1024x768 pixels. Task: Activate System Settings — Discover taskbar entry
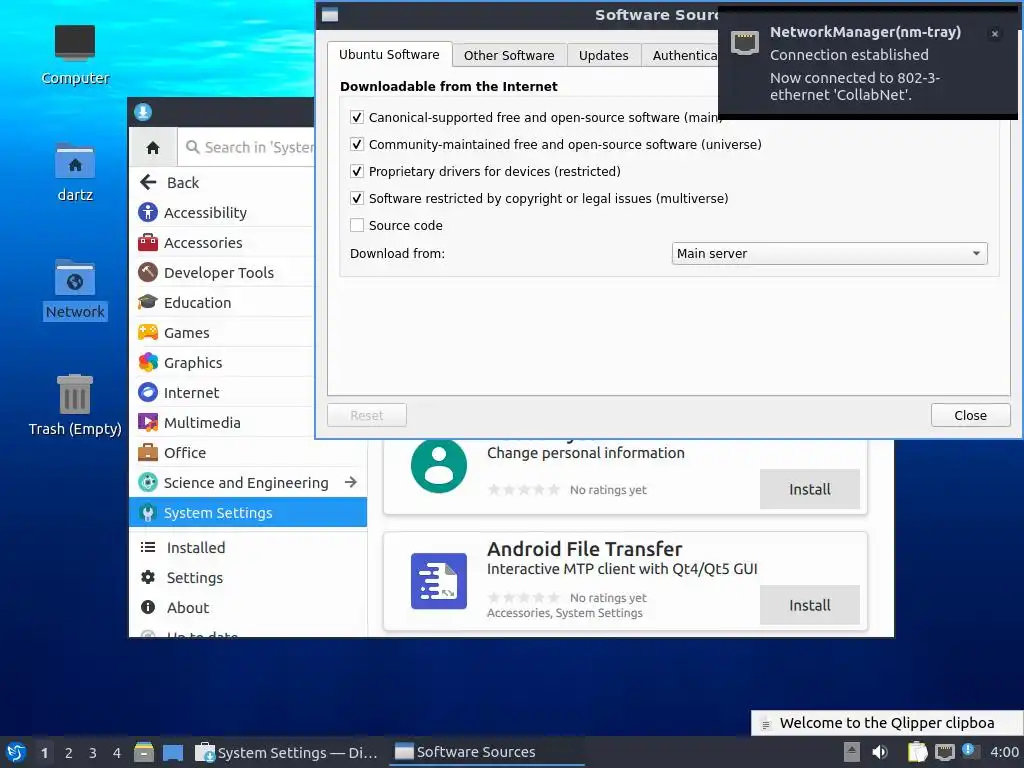tap(287, 752)
